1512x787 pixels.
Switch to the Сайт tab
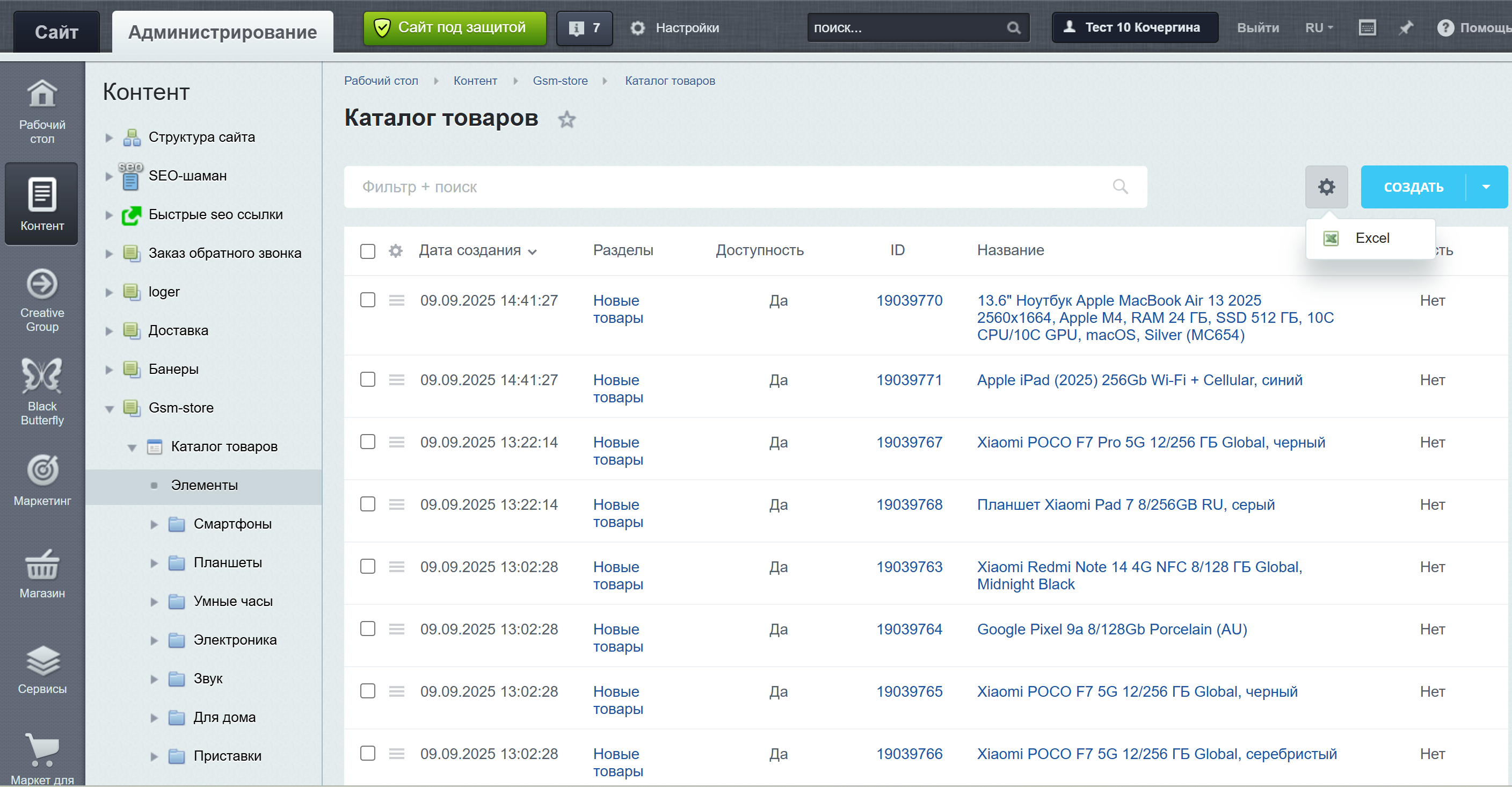(56, 32)
